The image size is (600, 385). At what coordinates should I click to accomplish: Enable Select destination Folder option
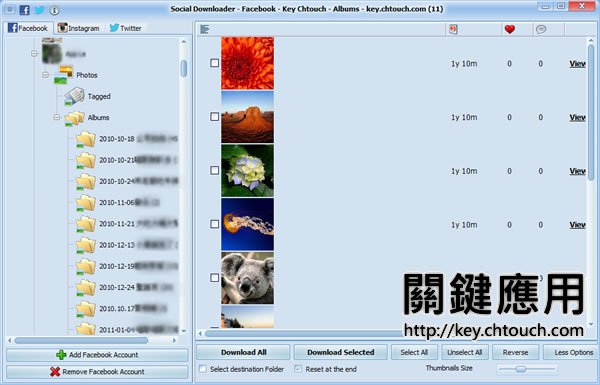click(203, 369)
